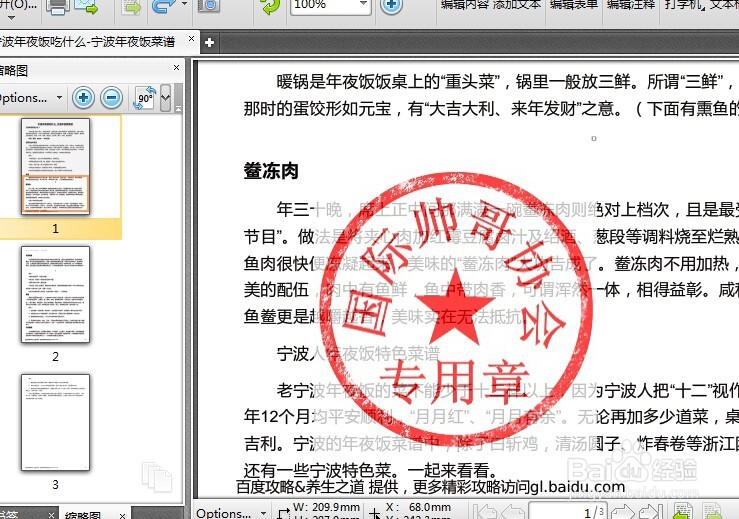Image resolution: width=739 pixels, height=519 pixels.
Task: Close the thumbnails panel with X
Action: point(176,67)
